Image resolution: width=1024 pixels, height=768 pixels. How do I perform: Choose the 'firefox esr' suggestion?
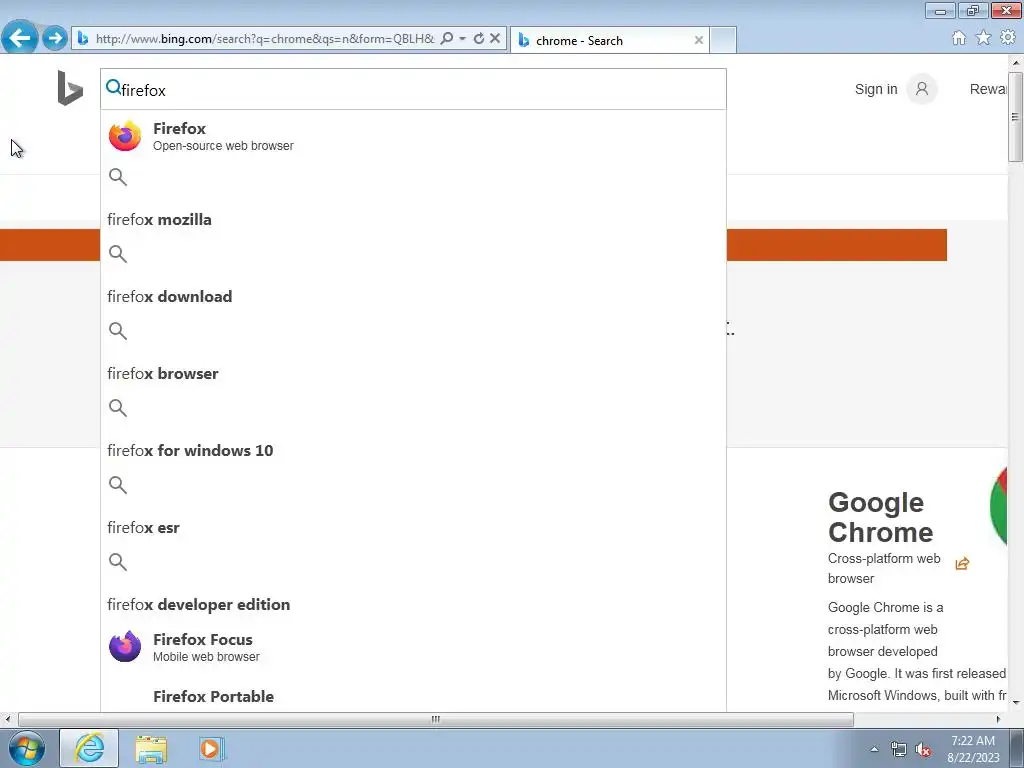click(143, 528)
